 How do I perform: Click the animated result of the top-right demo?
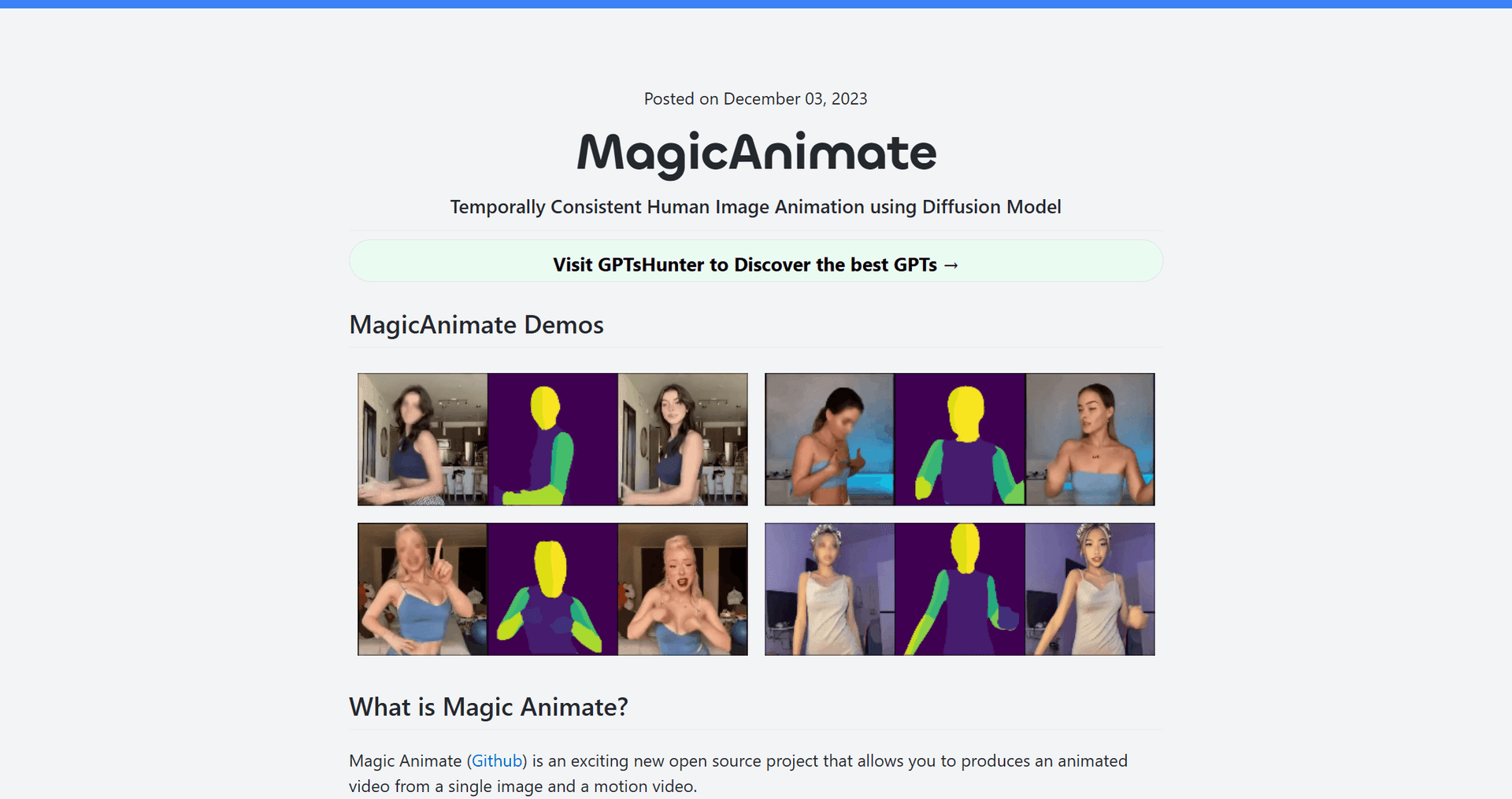[x=1090, y=439]
